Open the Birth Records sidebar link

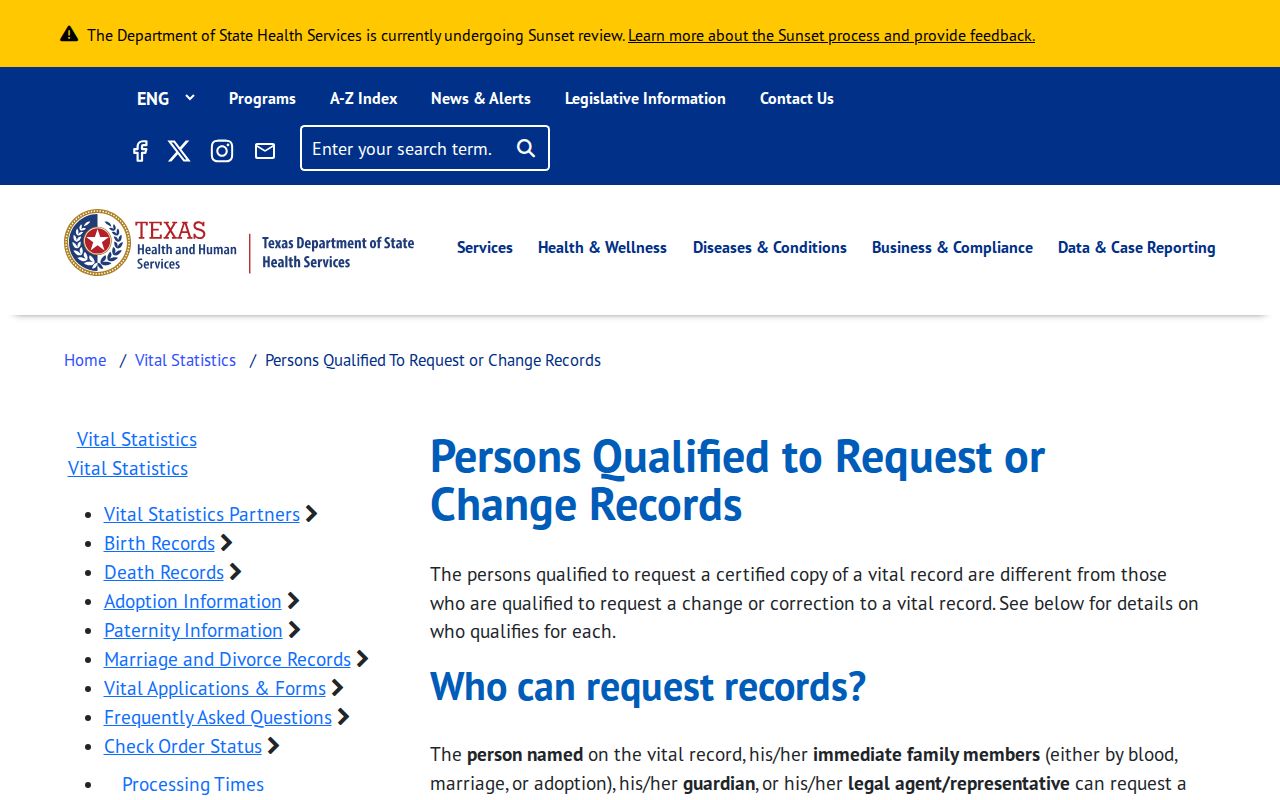pos(159,543)
